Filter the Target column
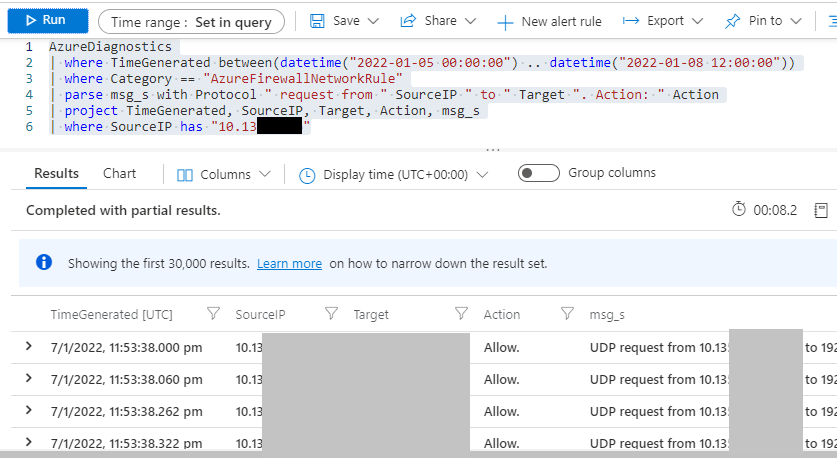The width and height of the screenshot is (837, 458). tap(461, 314)
